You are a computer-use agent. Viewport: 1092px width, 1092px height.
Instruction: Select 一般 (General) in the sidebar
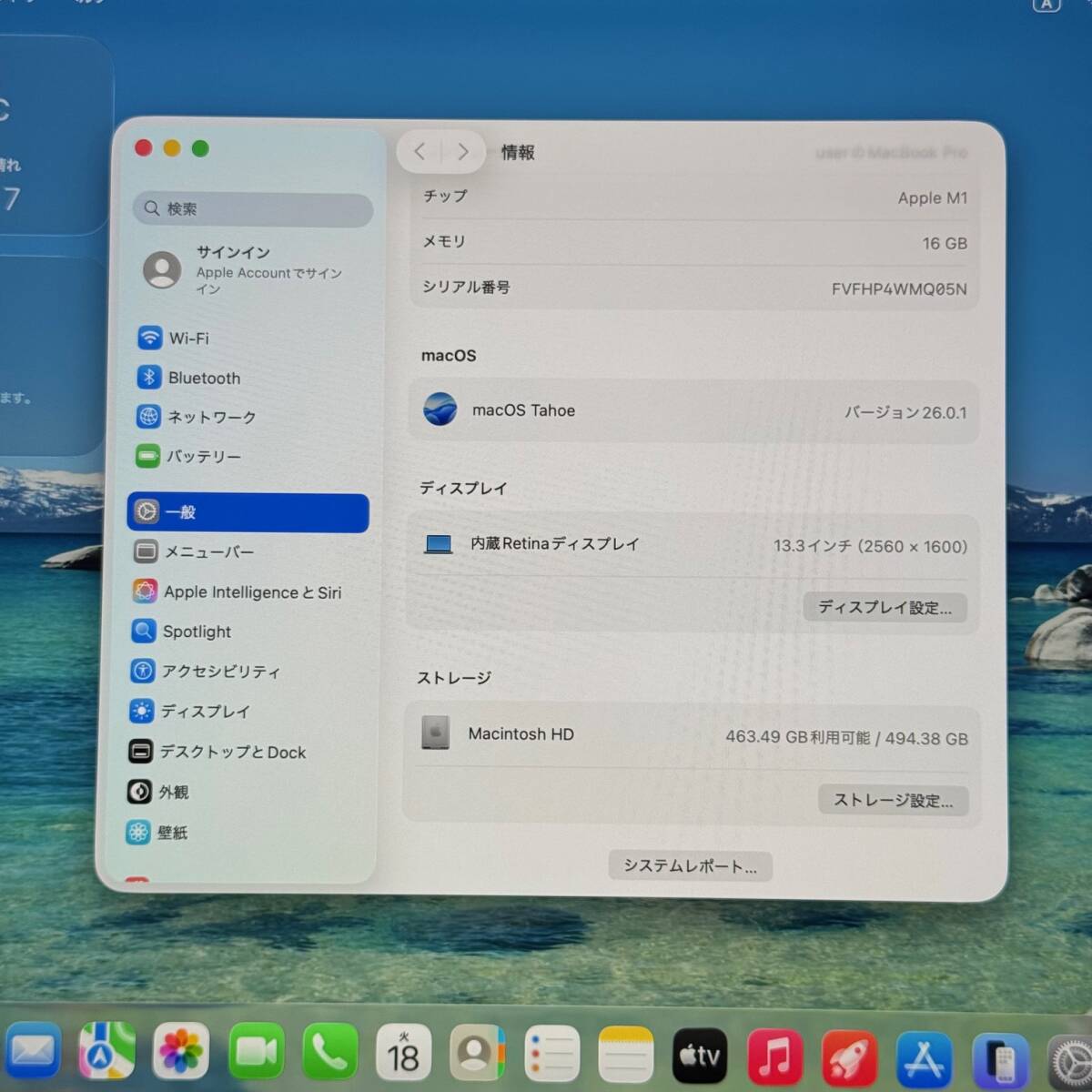[x=182, y=512]
